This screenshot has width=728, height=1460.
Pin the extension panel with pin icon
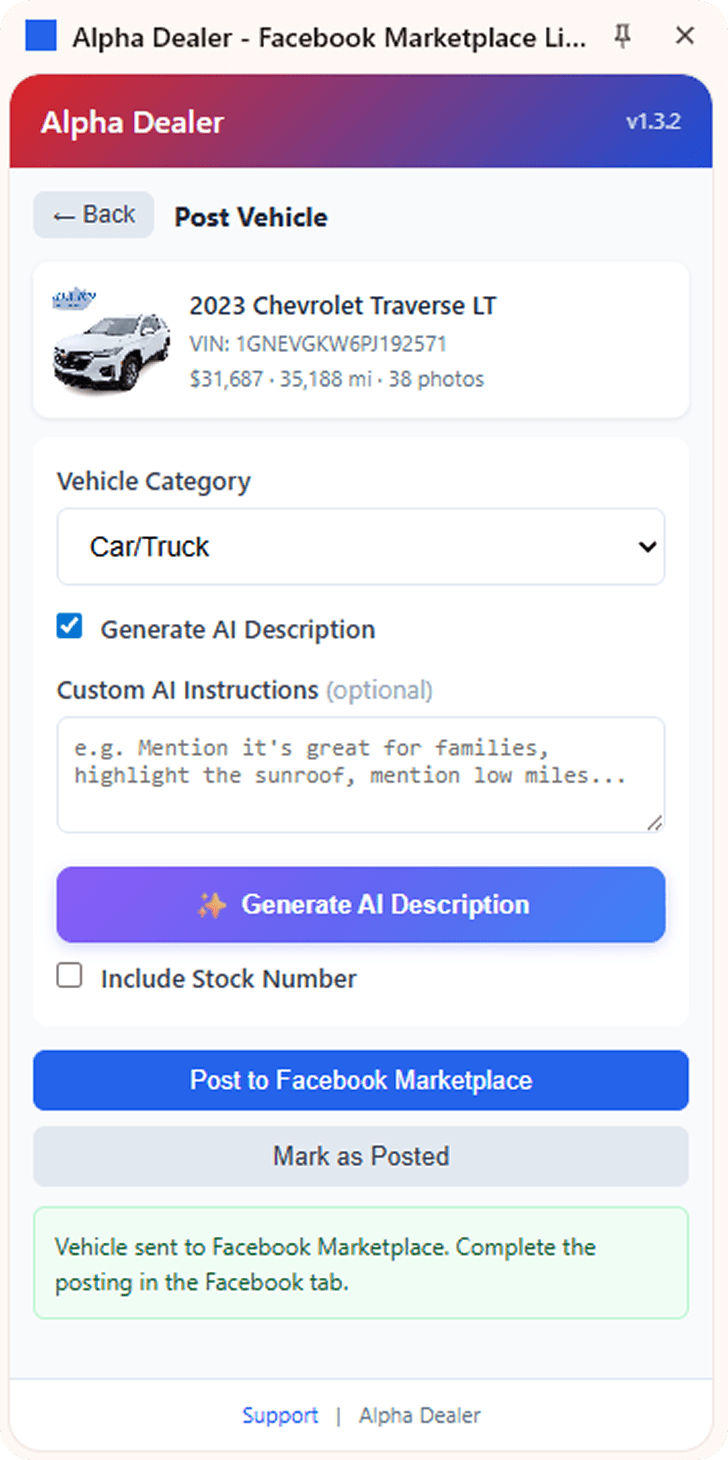[622, 37]
